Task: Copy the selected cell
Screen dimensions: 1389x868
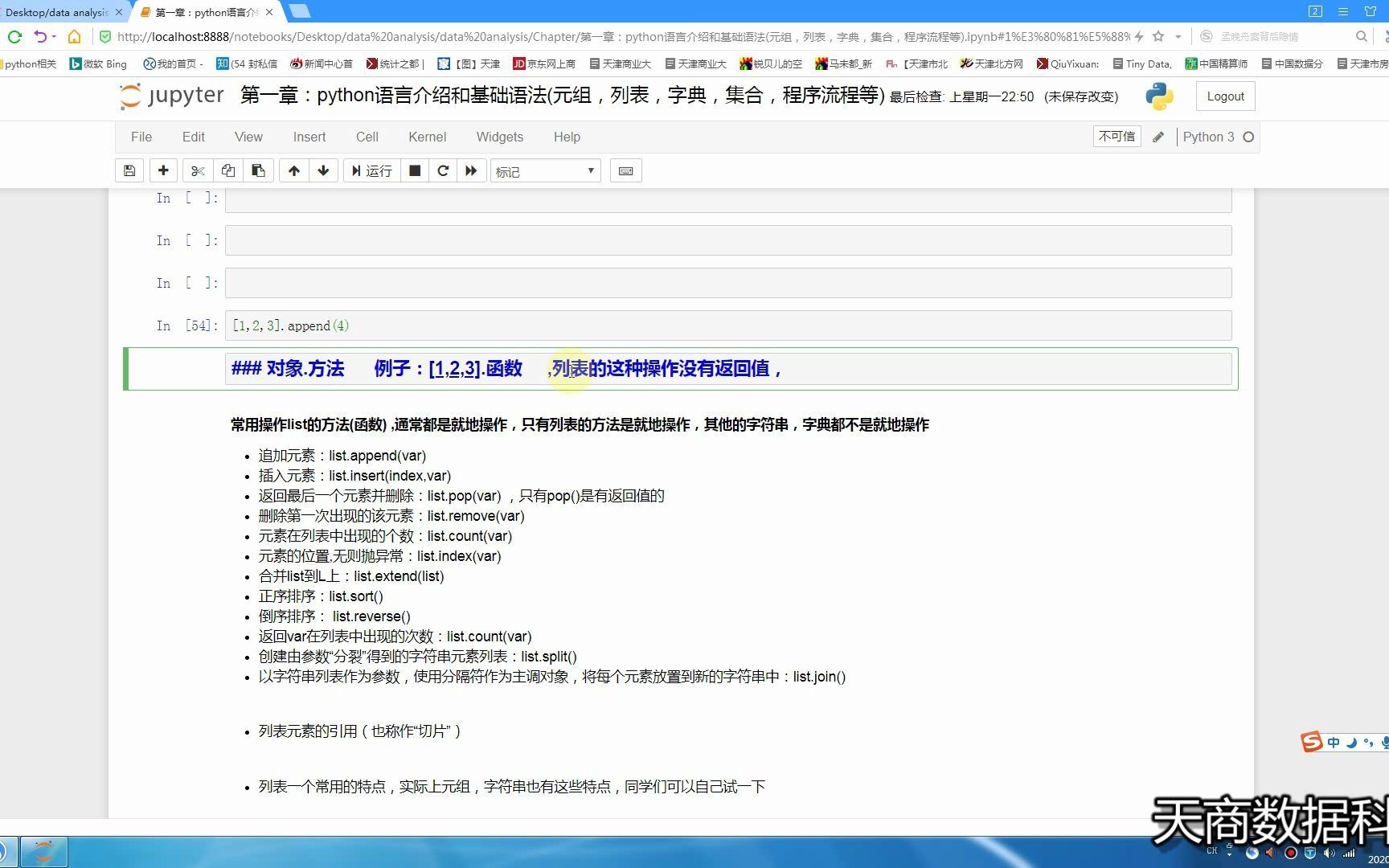Action: pos(228,170)
